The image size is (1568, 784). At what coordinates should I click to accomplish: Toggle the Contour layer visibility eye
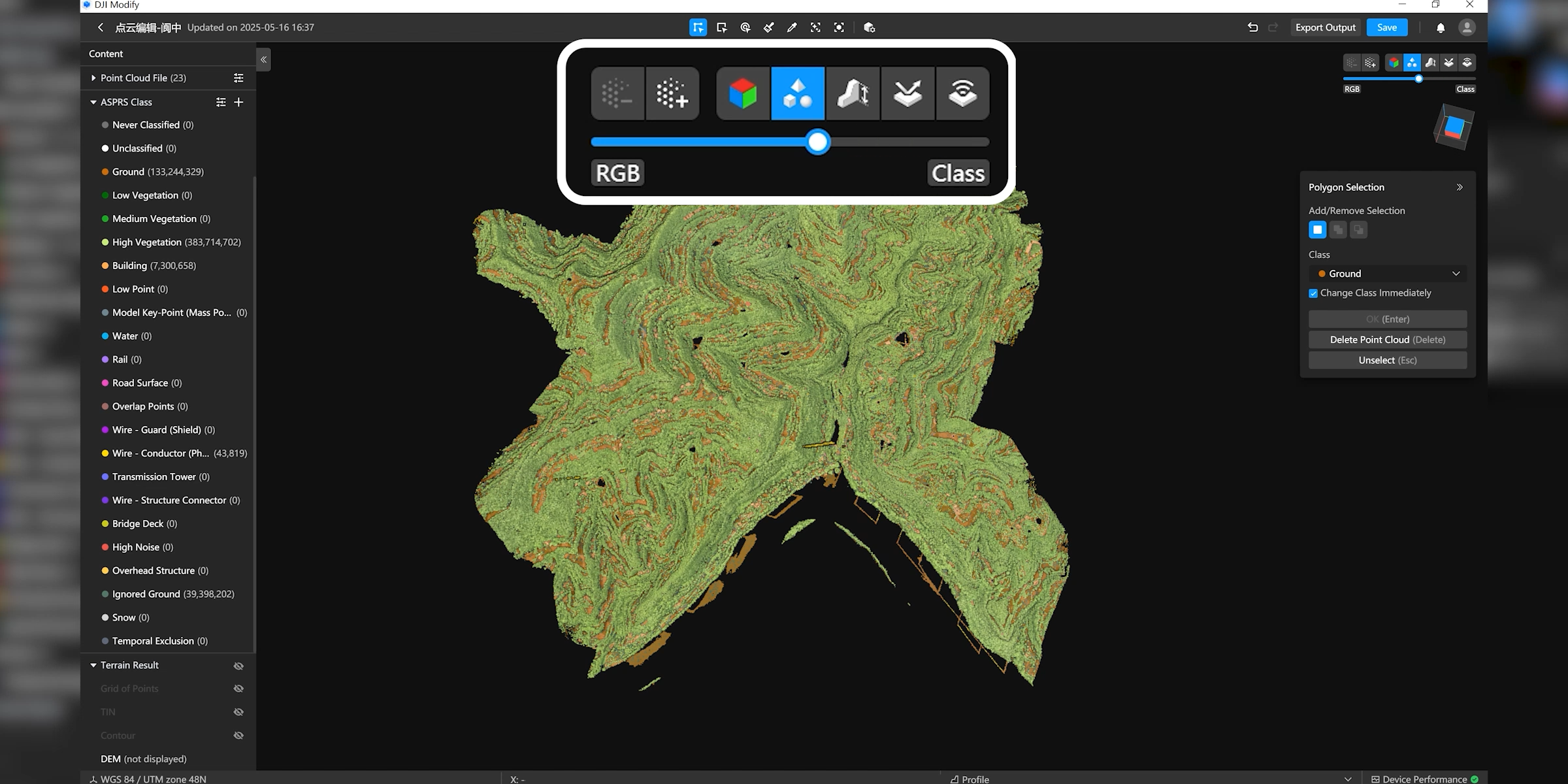(238, 736)
